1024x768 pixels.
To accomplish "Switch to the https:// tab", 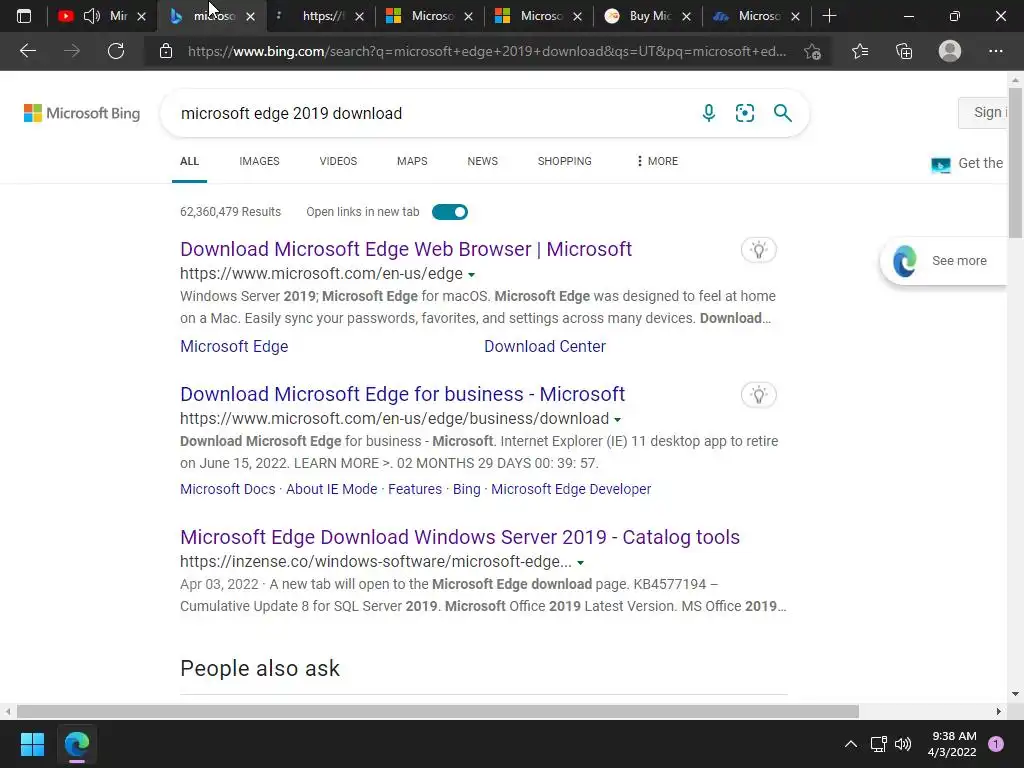I will [x=321, y=16].
